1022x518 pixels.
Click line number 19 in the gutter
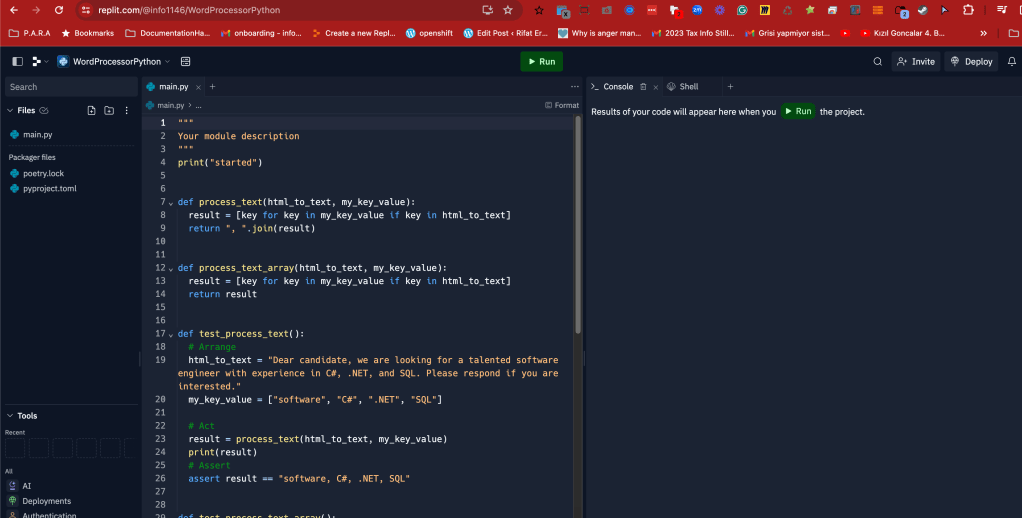[160, 360]
